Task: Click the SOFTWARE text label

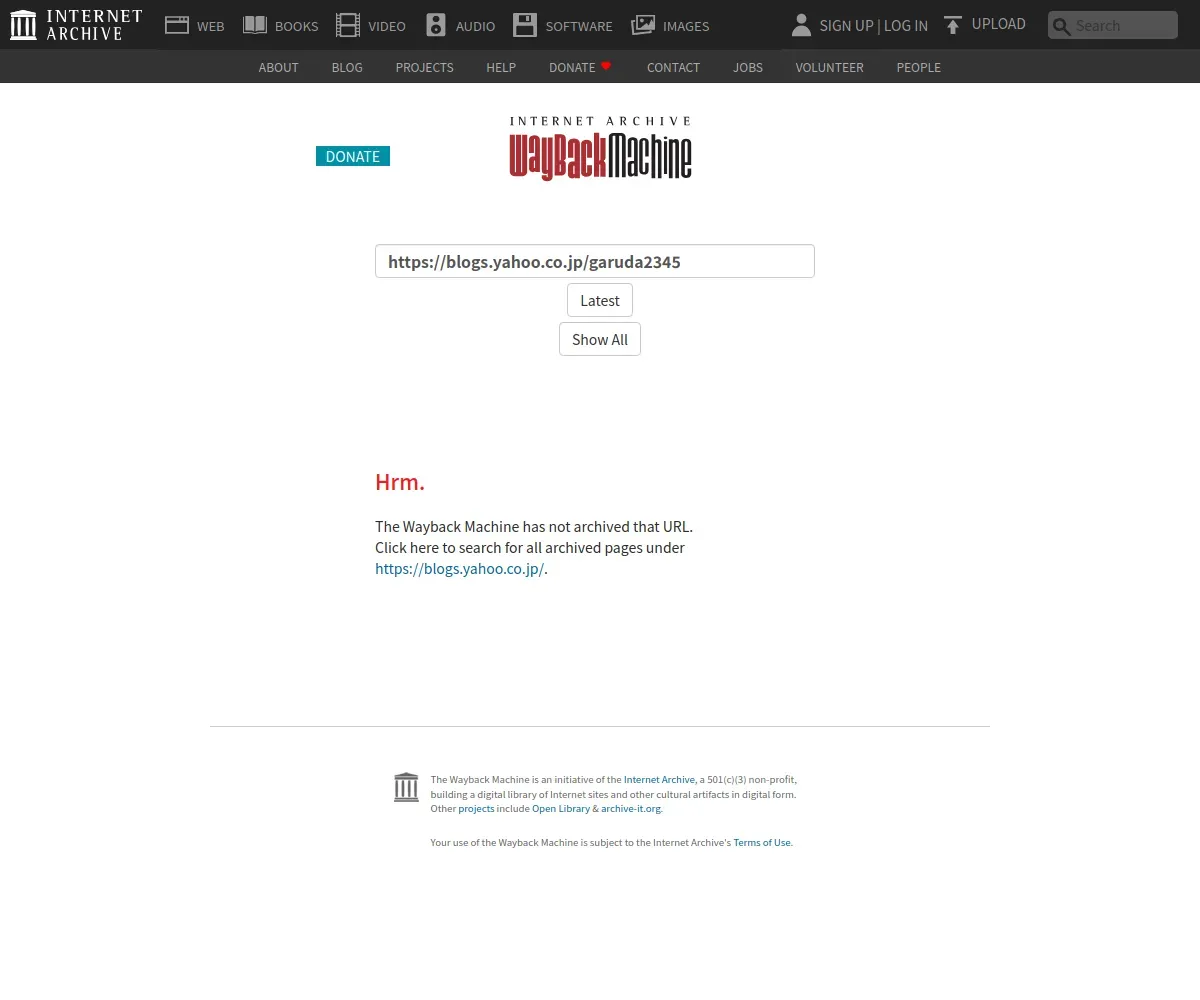Action: tap(579, 26)
